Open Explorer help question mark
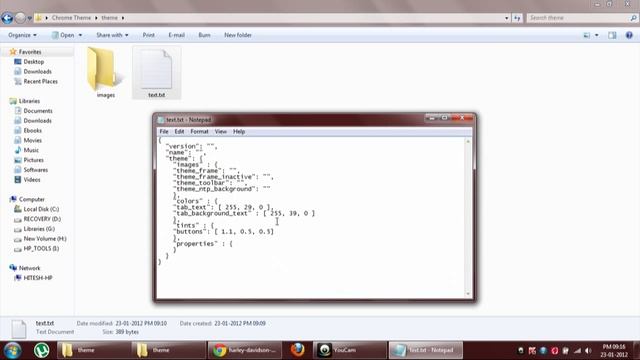 click(x=629, y=35)
